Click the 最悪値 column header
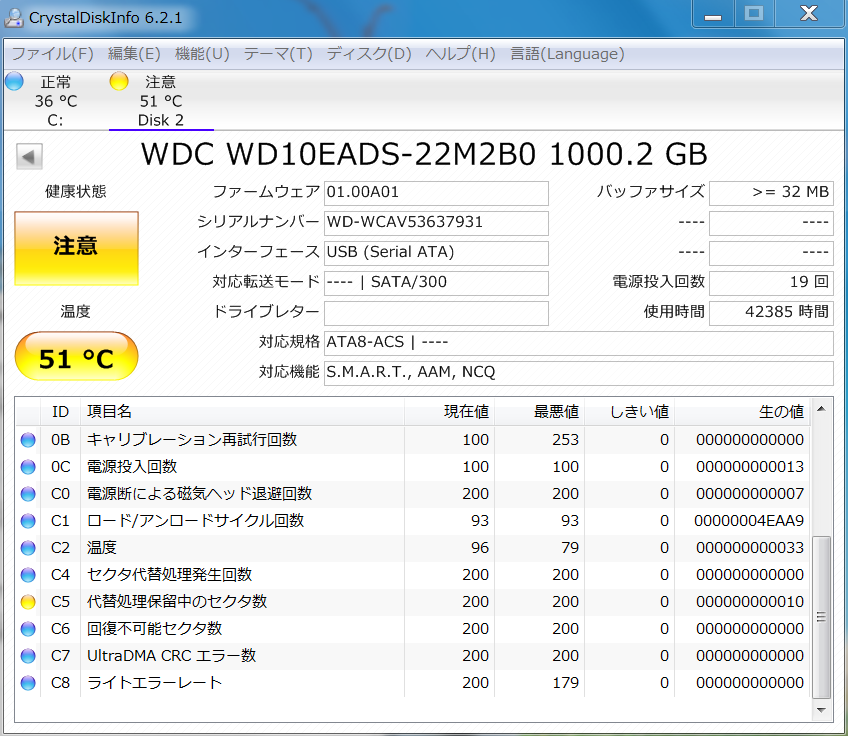 [539, 412]
